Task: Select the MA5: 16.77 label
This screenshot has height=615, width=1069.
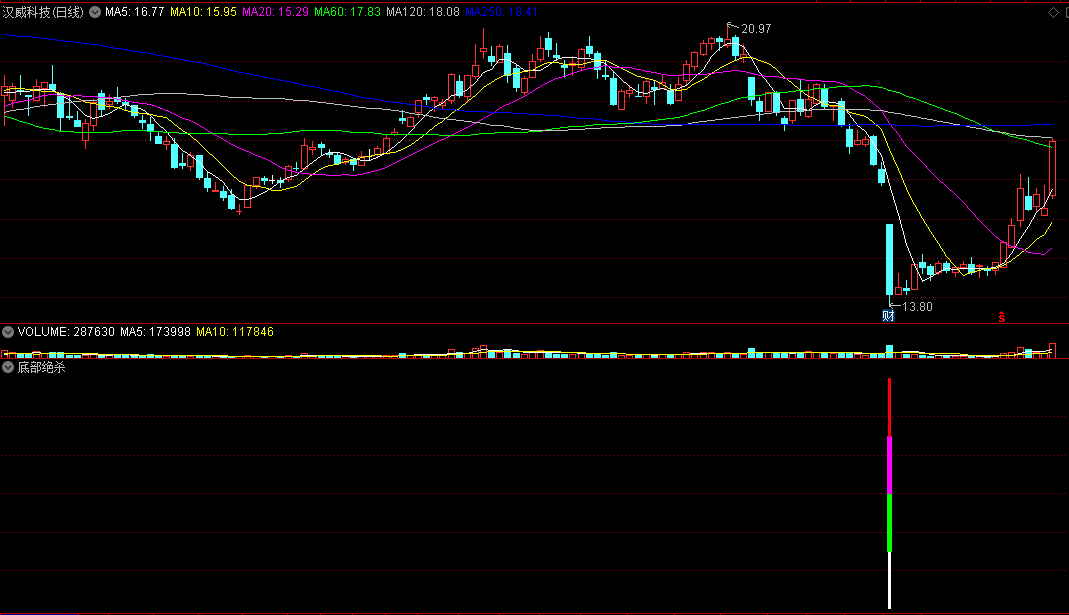Action: 134,12
